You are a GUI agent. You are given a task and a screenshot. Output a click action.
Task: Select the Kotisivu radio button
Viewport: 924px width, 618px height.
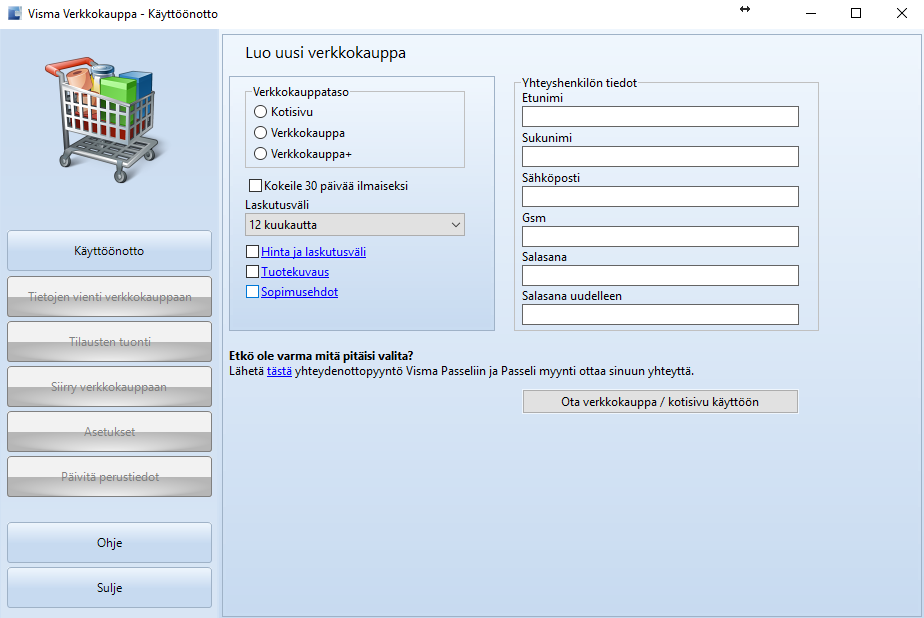pyautogui.click(x=260, y=111)
